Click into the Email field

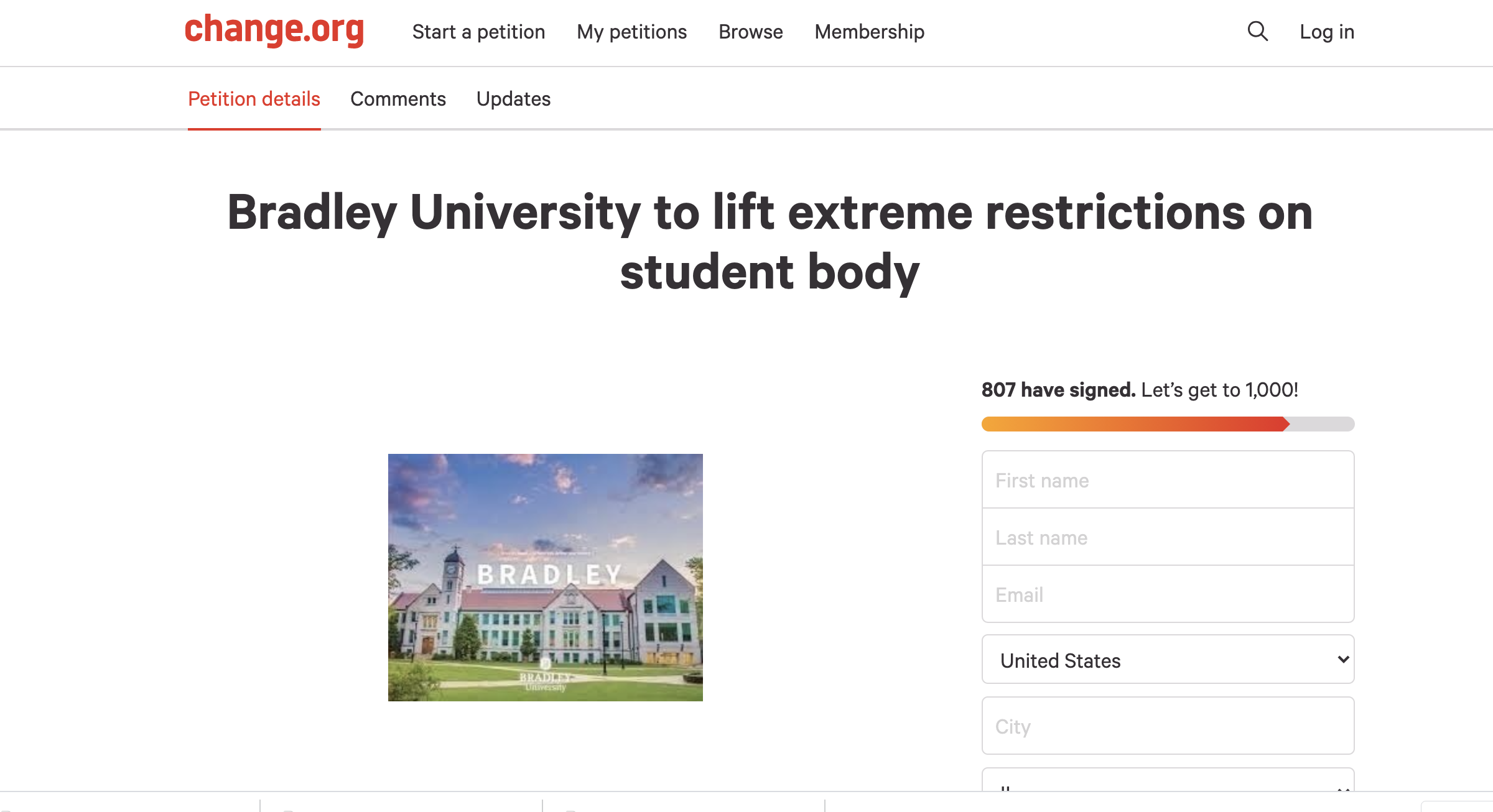[x=1168, y=594]
